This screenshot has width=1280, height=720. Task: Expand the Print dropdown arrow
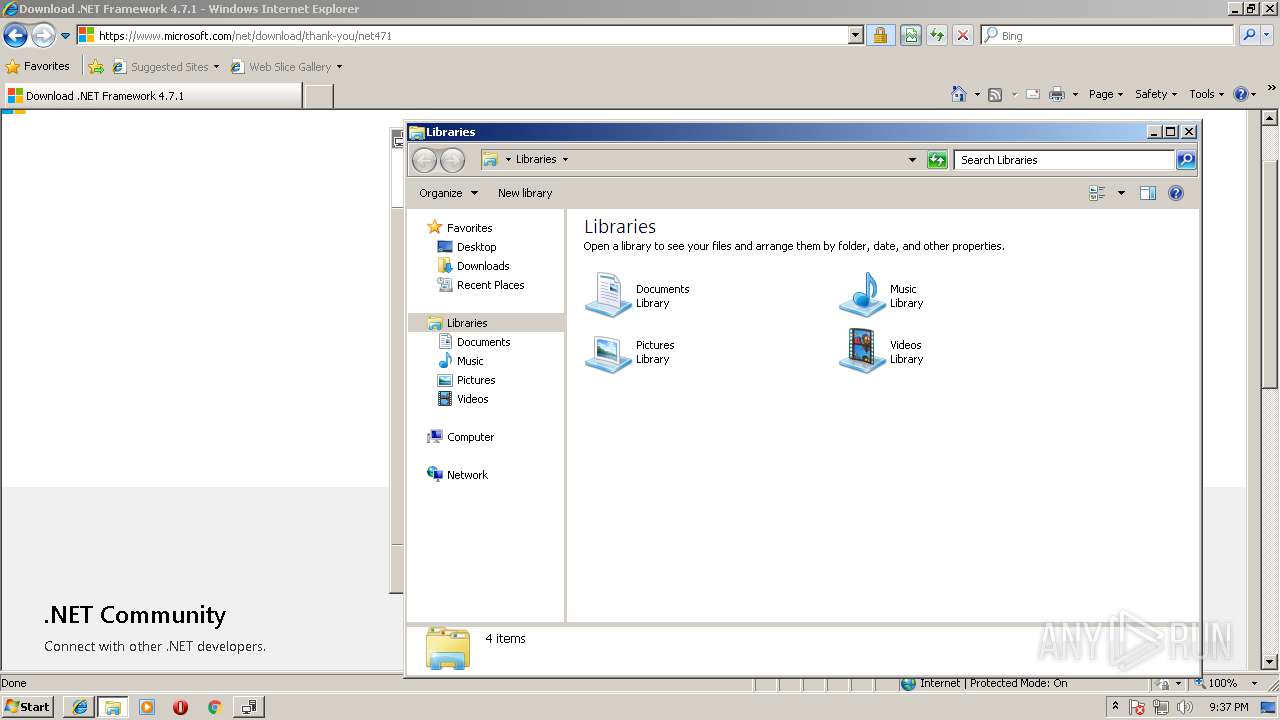[x=1075, y=94]
